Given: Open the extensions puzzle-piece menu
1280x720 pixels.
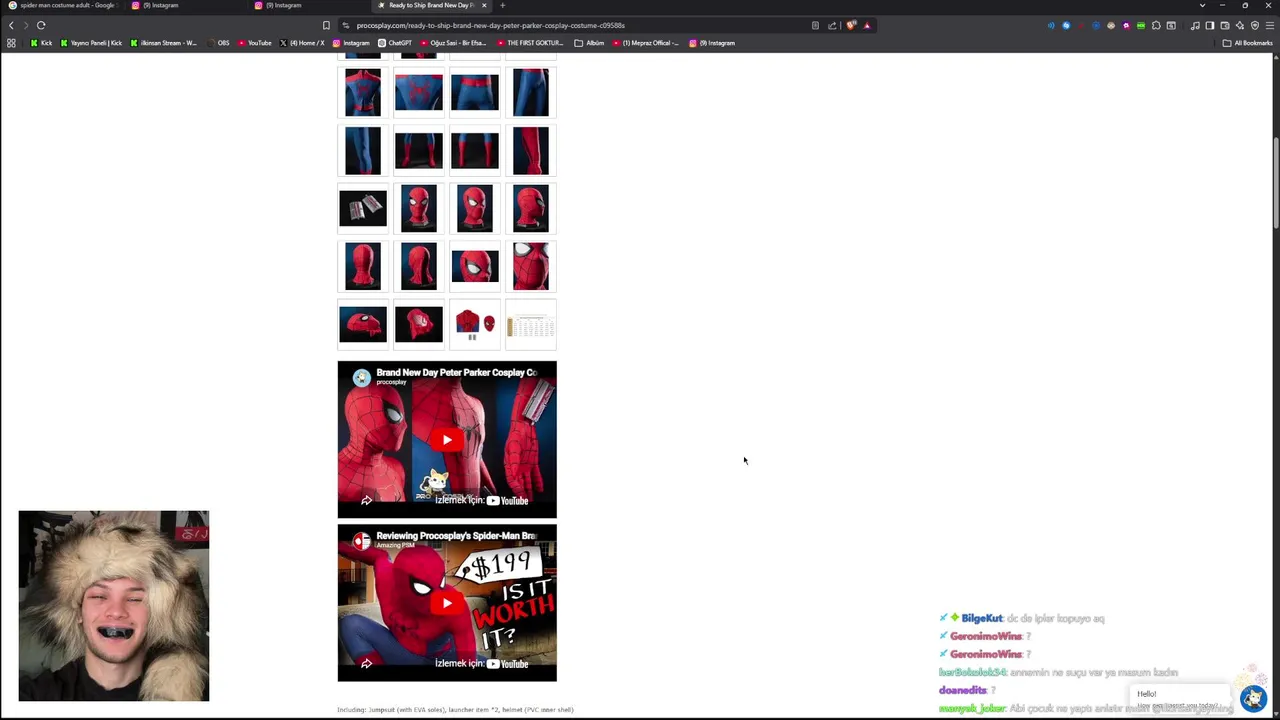Looking at the screenshot, I should pos(1156,25).
